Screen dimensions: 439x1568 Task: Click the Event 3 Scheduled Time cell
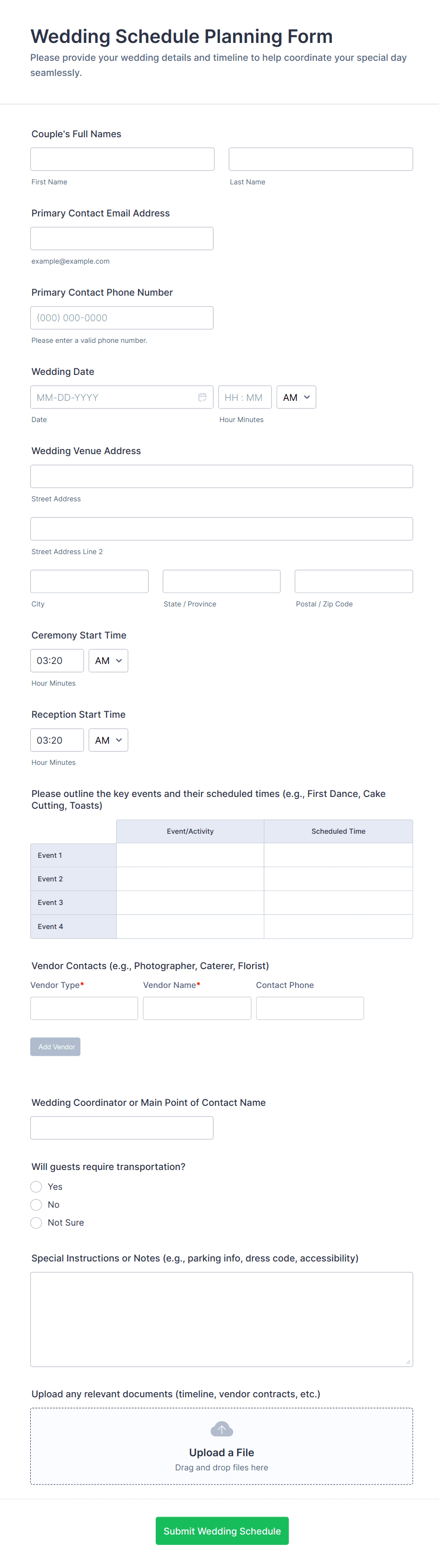tap(338, 902)
